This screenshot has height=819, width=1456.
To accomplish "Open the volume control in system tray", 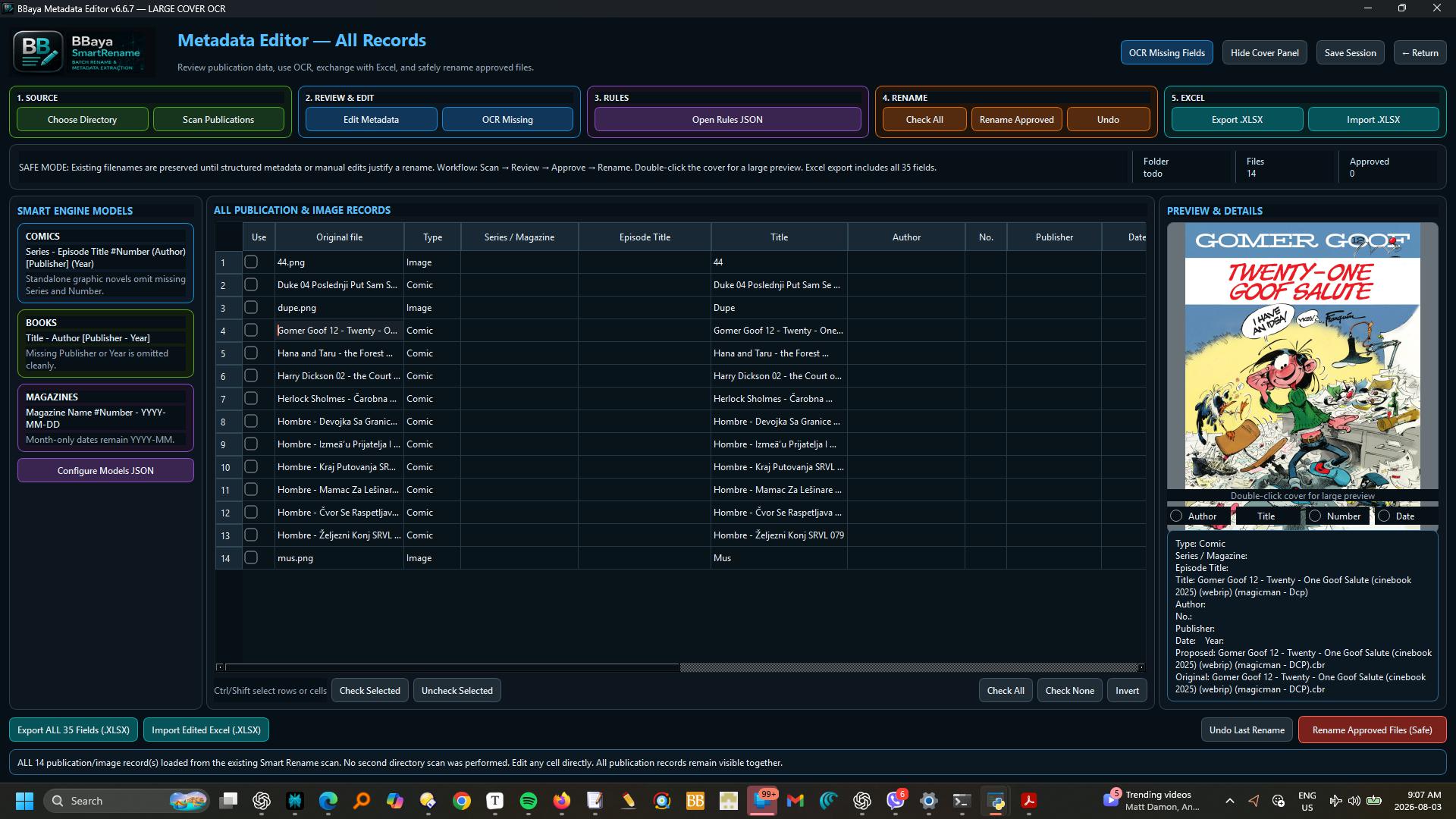I will pyautogui.click(x=1354, y=801).
